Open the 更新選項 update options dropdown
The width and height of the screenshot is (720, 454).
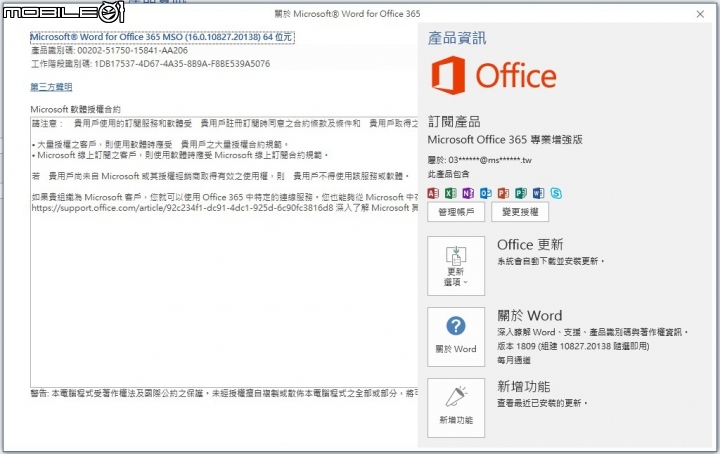pyautogui.click(x=456, y=266)
